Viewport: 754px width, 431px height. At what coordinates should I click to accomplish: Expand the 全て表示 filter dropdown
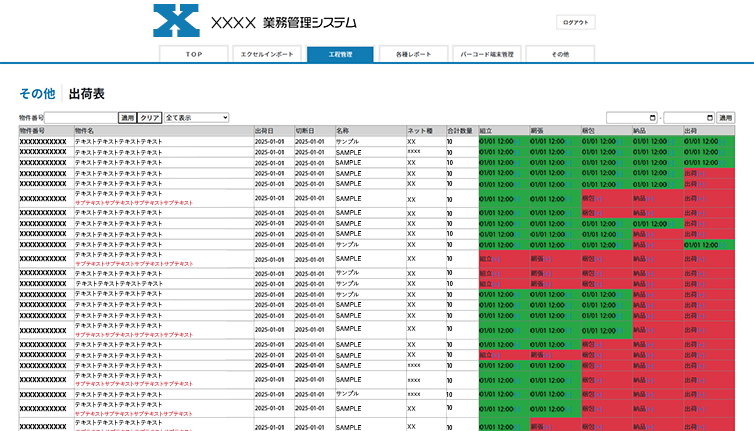197,118
